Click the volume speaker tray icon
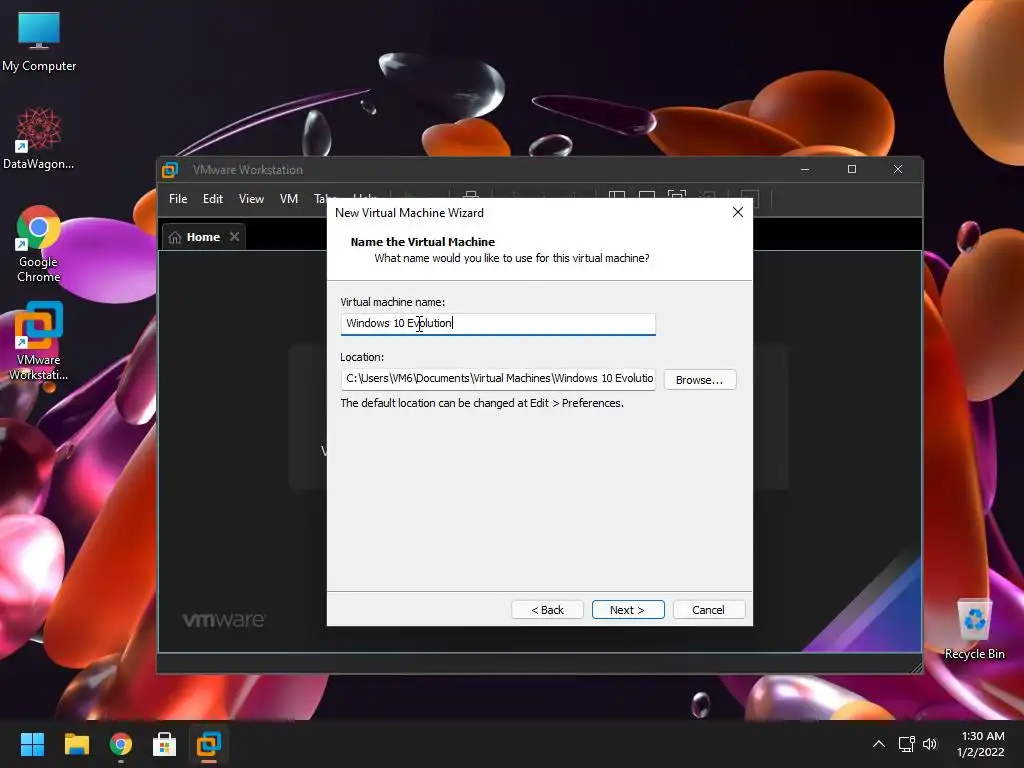 click(x=929, y=744)
